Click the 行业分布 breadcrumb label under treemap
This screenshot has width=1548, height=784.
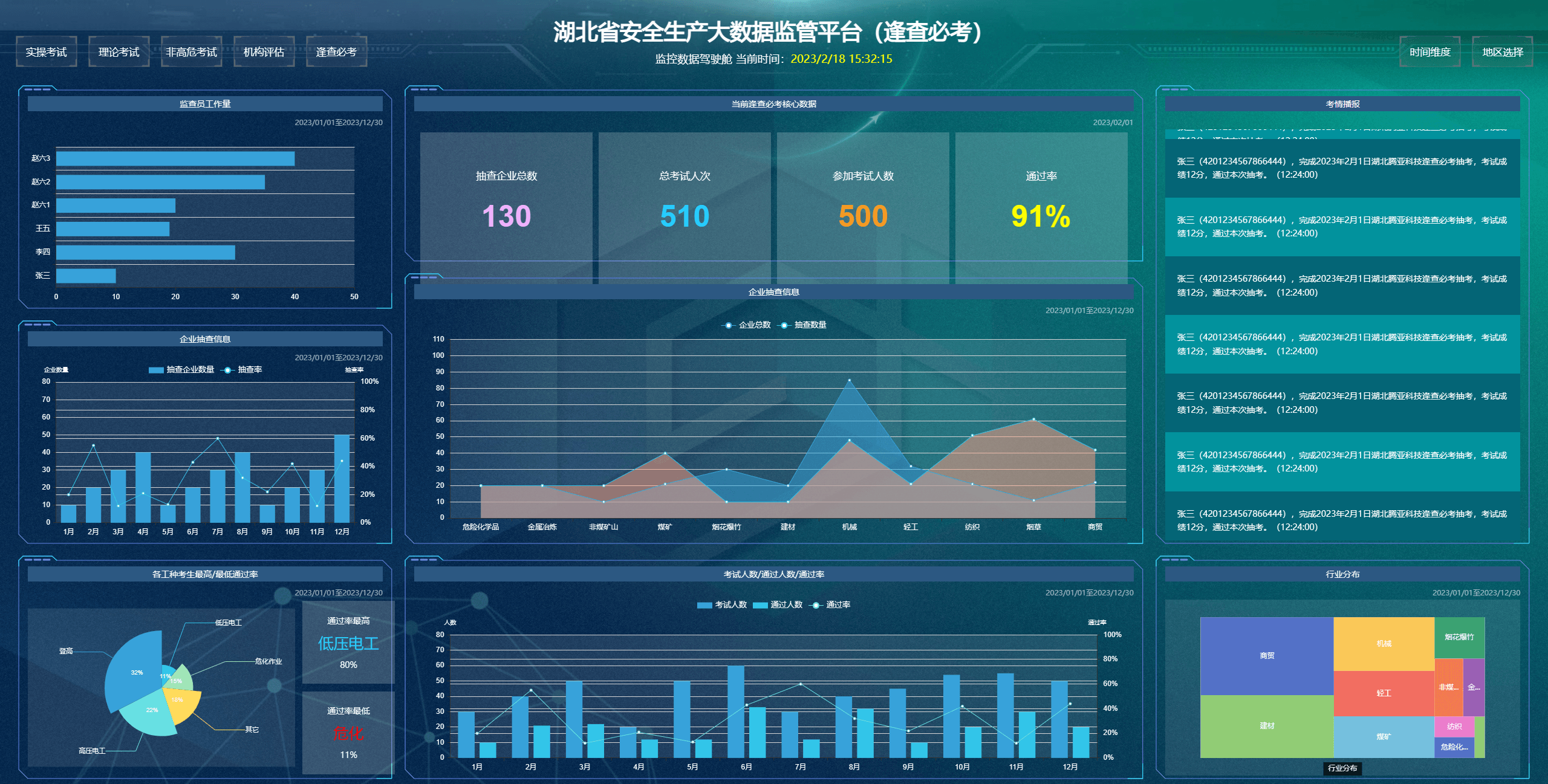1342,768
